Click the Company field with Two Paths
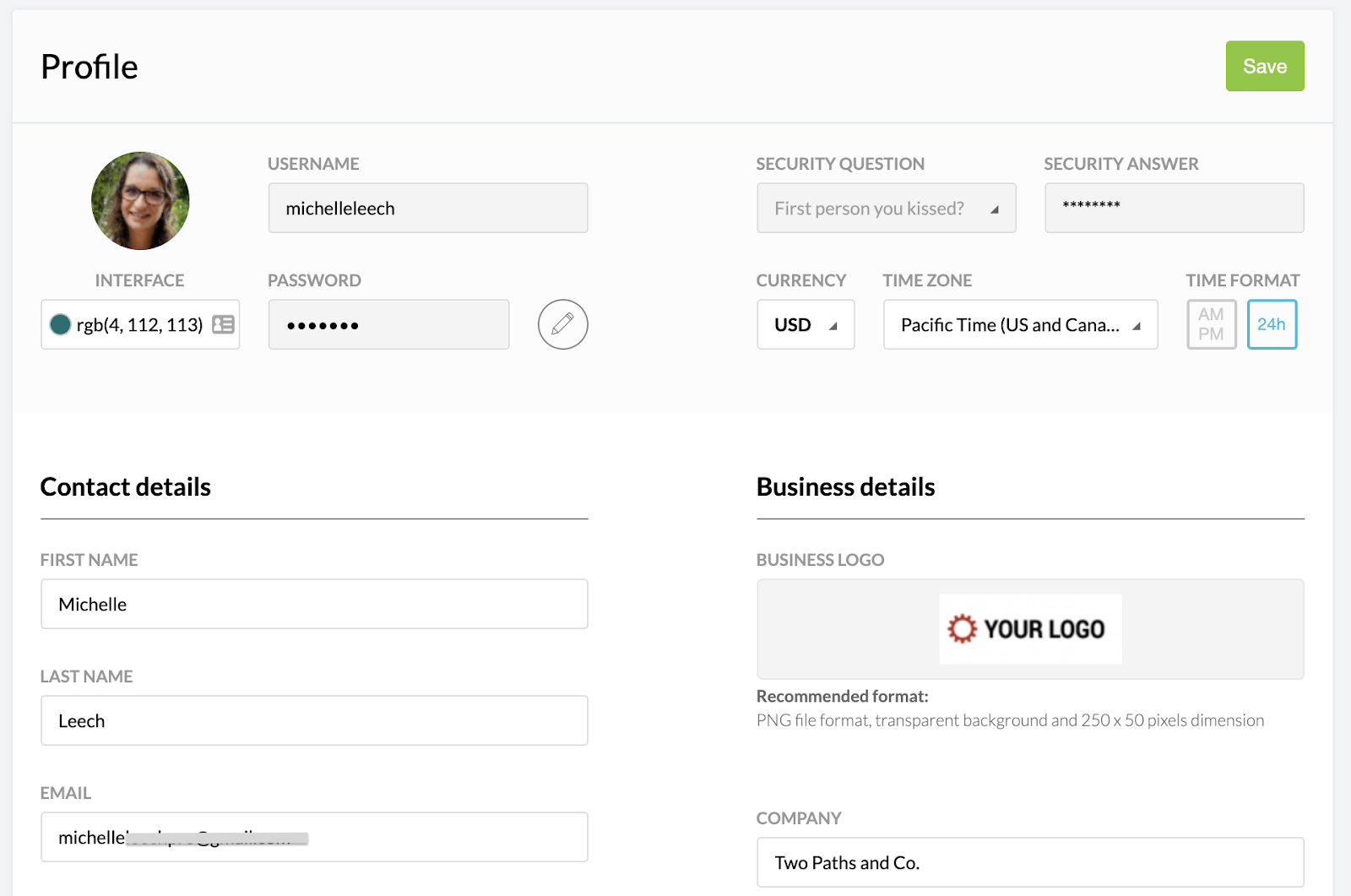The image size is (1351, 896). coord(1030,863)
